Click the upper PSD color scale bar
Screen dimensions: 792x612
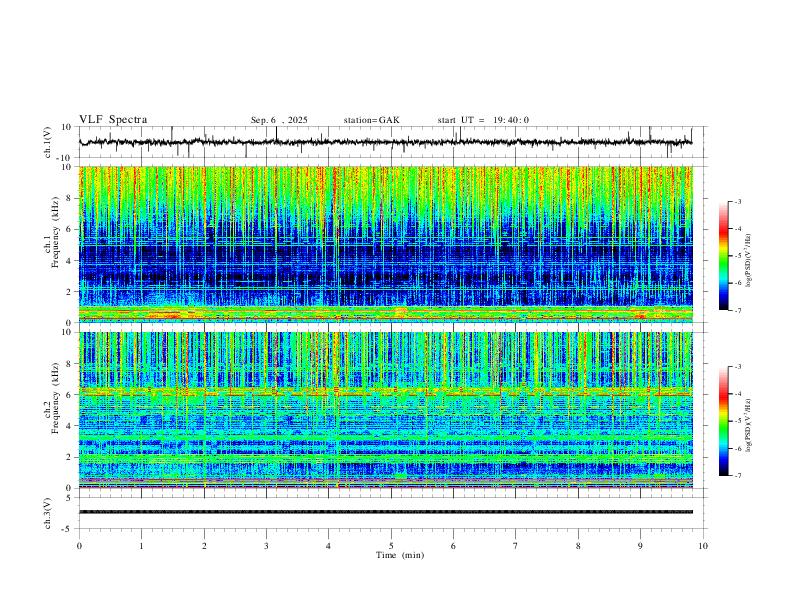pos(723,256)
